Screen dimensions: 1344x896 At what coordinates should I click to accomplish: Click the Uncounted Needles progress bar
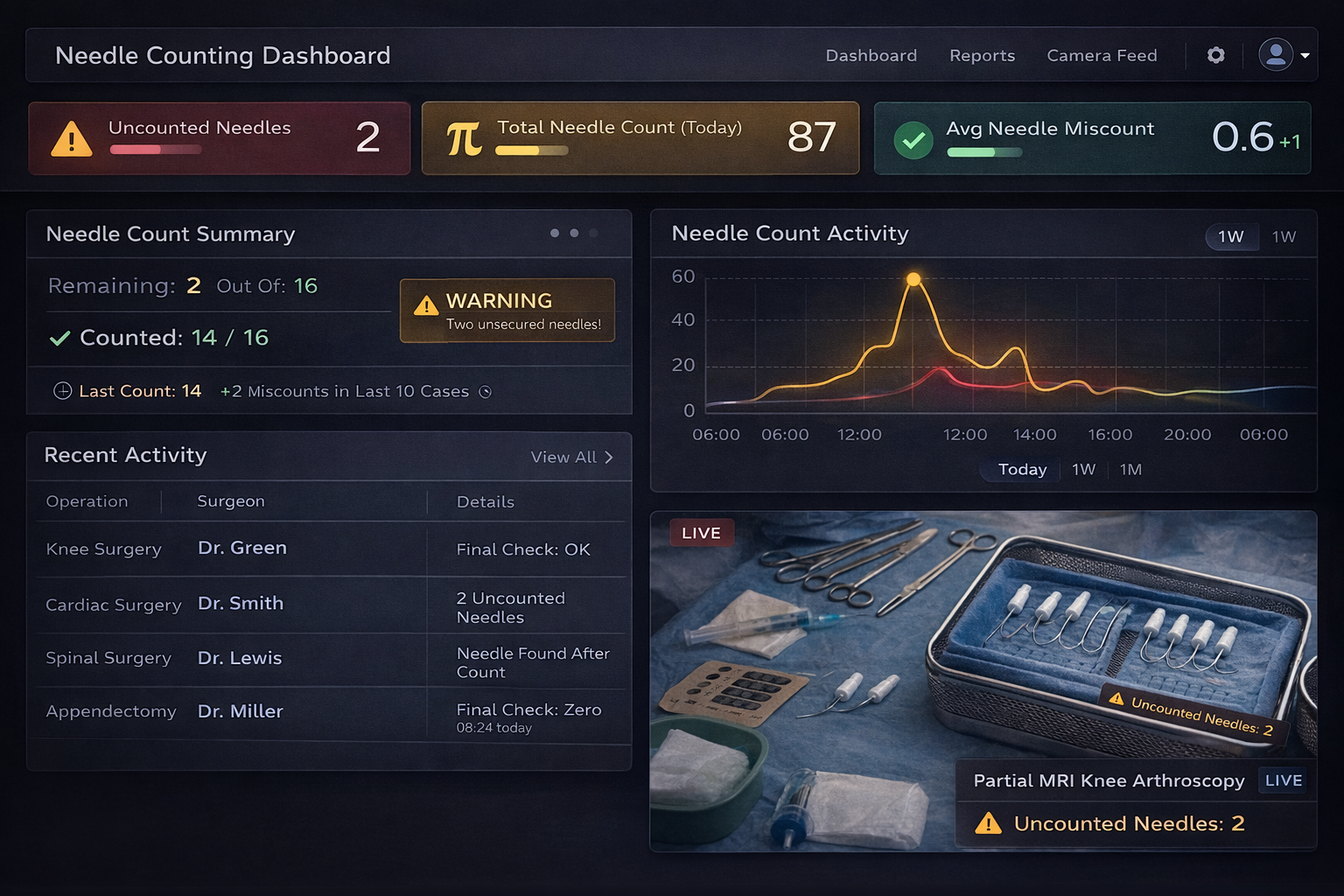[x=156, y=150]
